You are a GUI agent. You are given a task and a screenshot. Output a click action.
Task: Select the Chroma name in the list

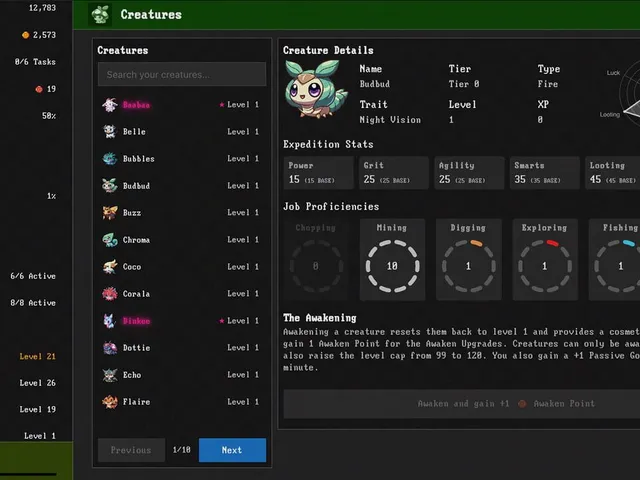pyautogui.click(x=136, y=240)
